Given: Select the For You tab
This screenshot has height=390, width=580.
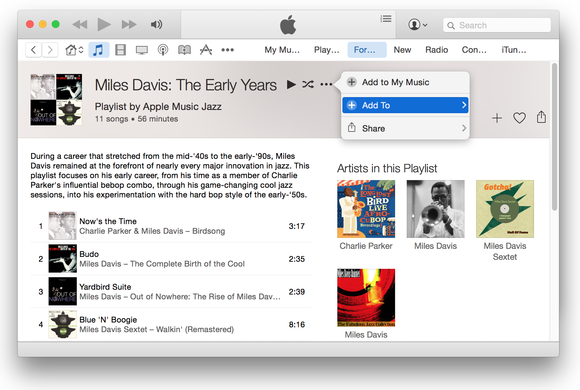Looking at the screenshot, I should click(367, 50).
